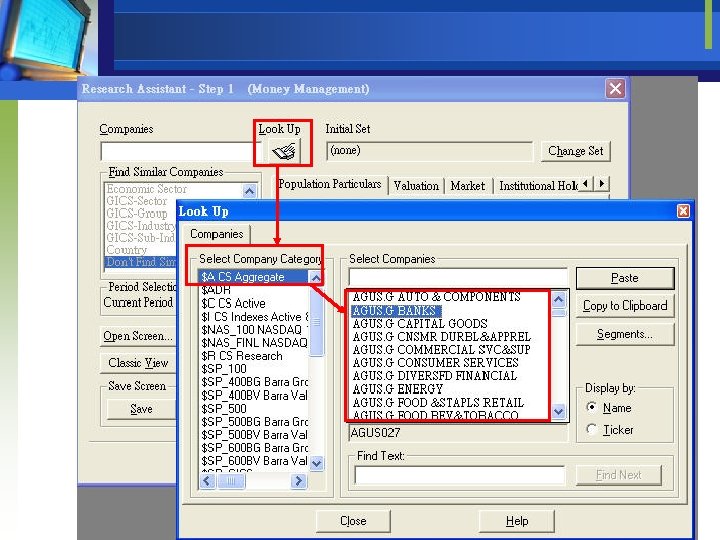720x540 pixels.
Task: Click Copy to Clipboard button
Action: [625, 306]
